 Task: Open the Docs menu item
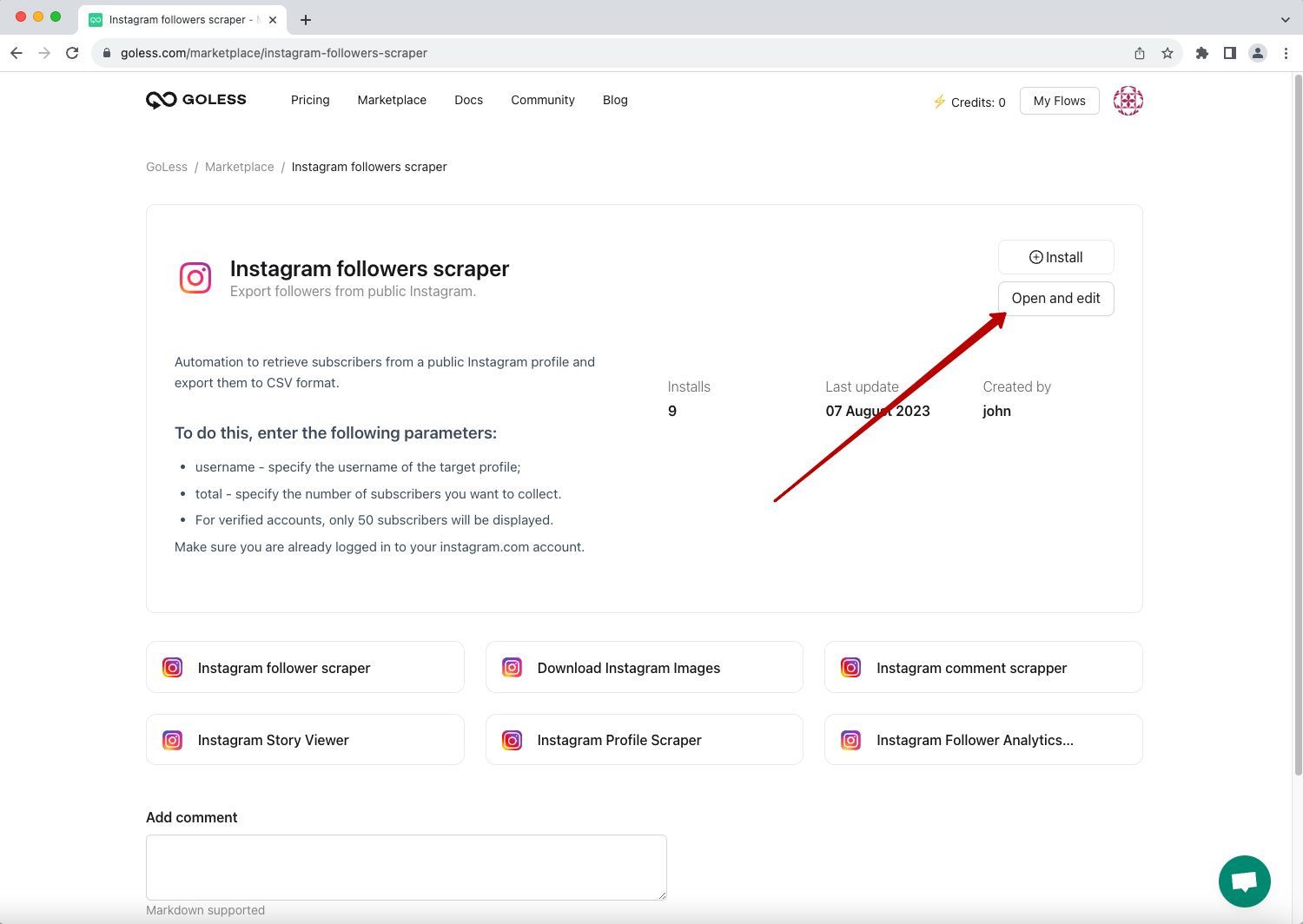(469, 100)
